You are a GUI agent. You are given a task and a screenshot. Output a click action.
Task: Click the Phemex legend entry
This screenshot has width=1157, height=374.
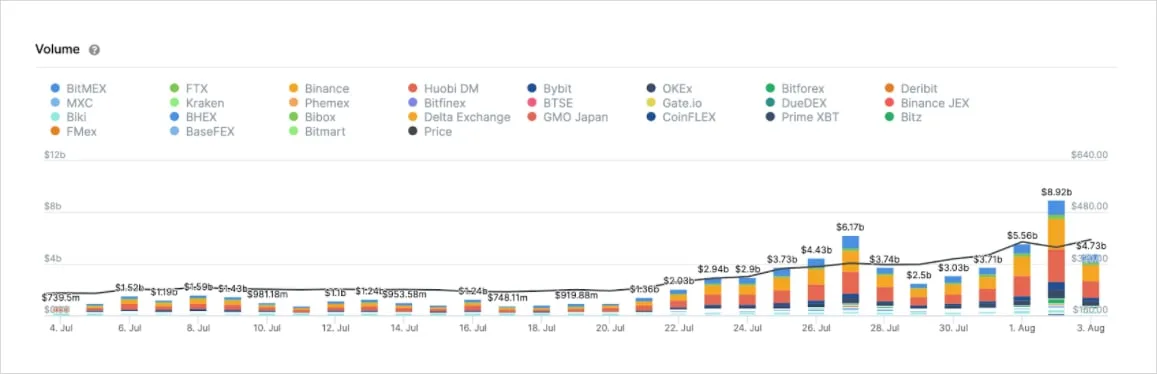tap(319, 103)
